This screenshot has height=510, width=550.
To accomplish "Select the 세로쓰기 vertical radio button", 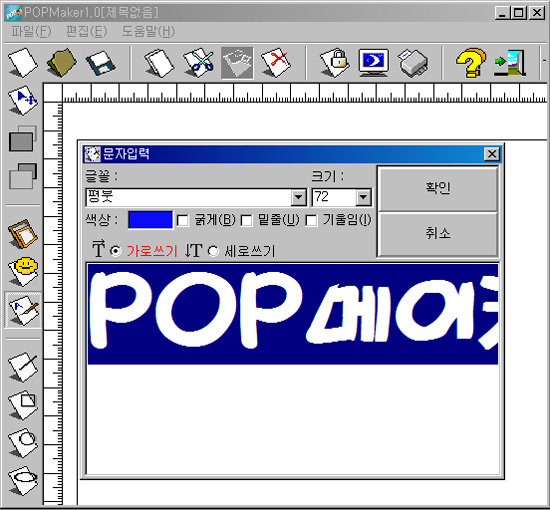I will 213,251.
